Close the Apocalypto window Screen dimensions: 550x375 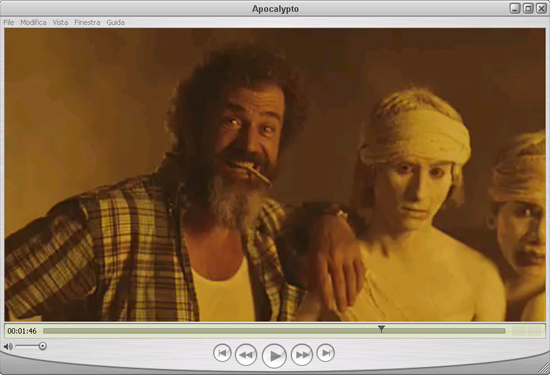pyautogui.click(x=541, y=8)
